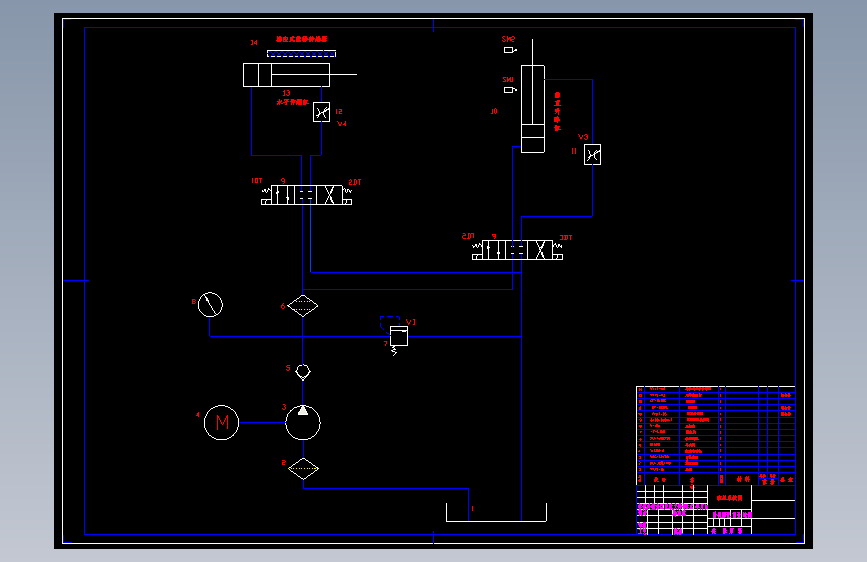This screenshot has width=867, height=562.
Task: Click the V1 label near the relief valve
Action: coord(410,322)
